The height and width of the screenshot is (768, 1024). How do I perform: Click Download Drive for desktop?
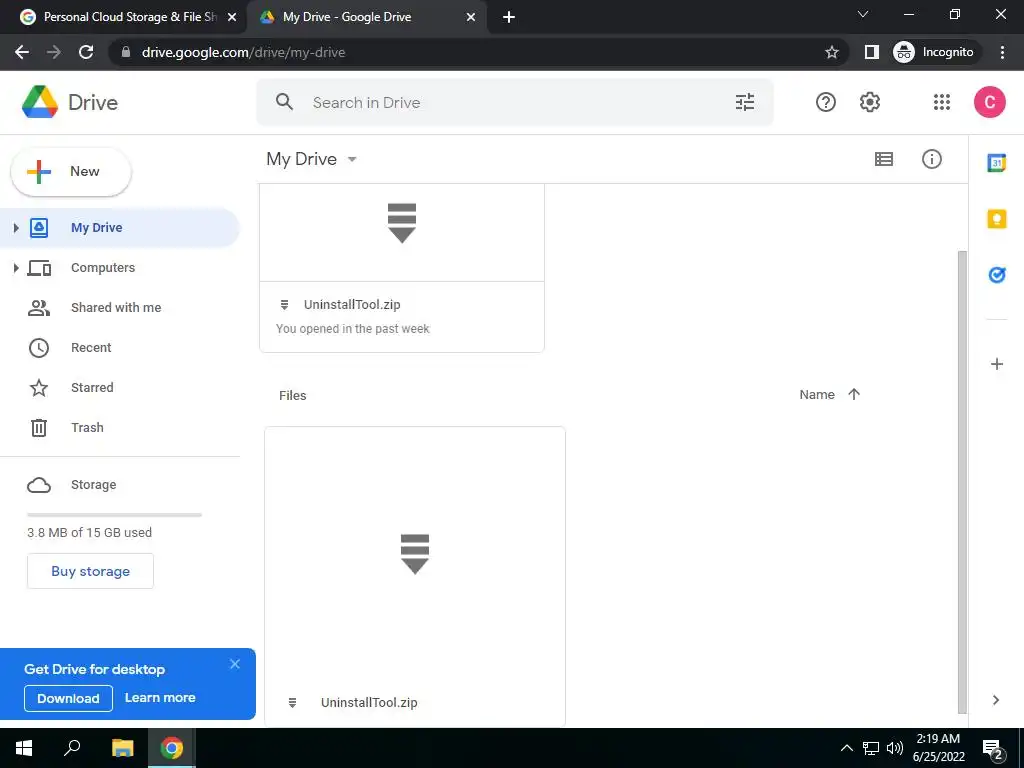tap(69, 698)
